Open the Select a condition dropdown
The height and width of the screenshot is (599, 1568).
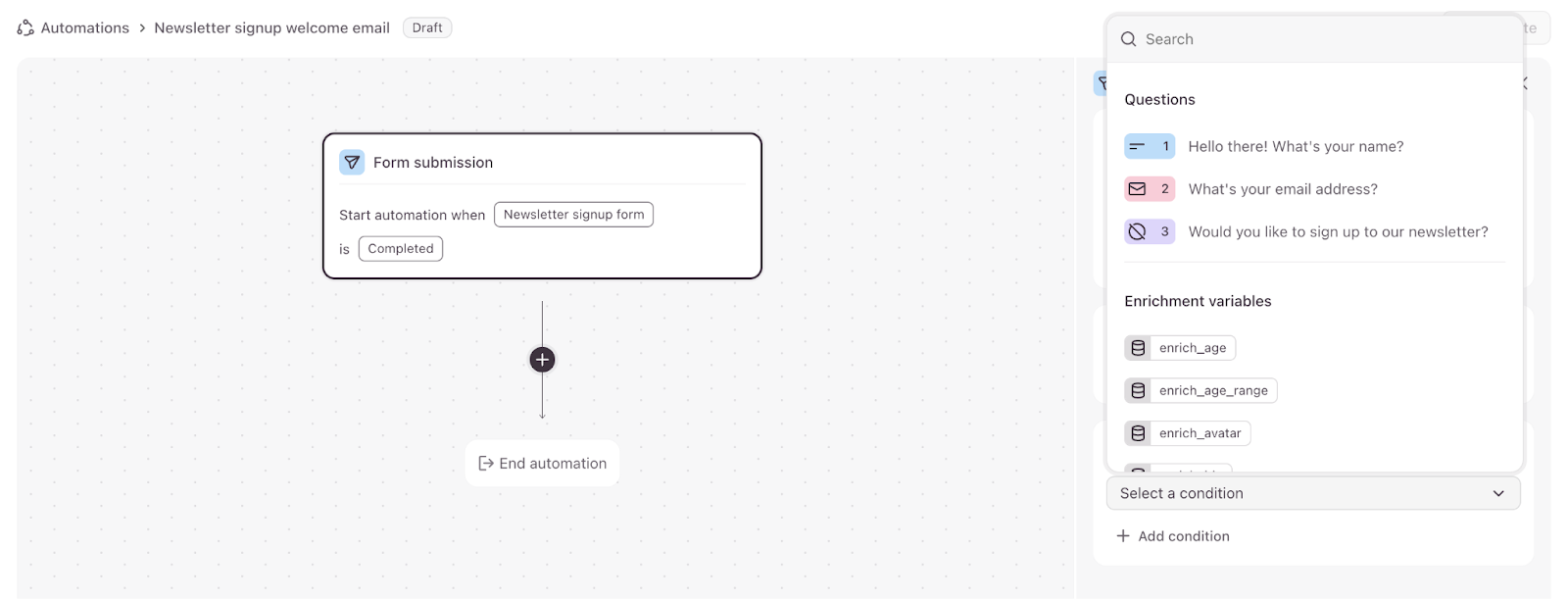1312,493
